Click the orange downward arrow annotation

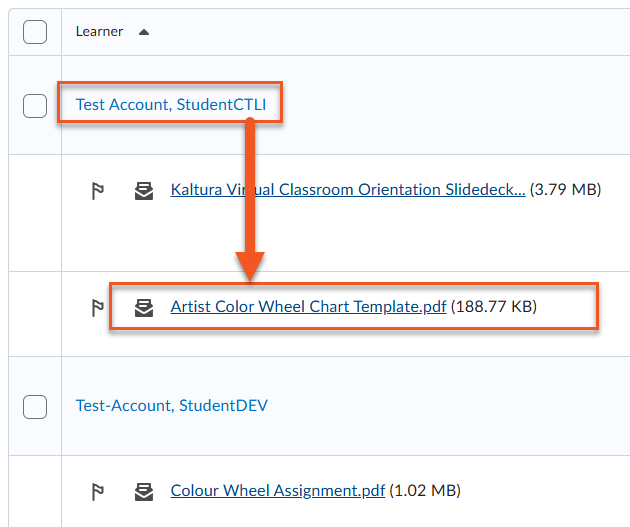coord(251,200)
